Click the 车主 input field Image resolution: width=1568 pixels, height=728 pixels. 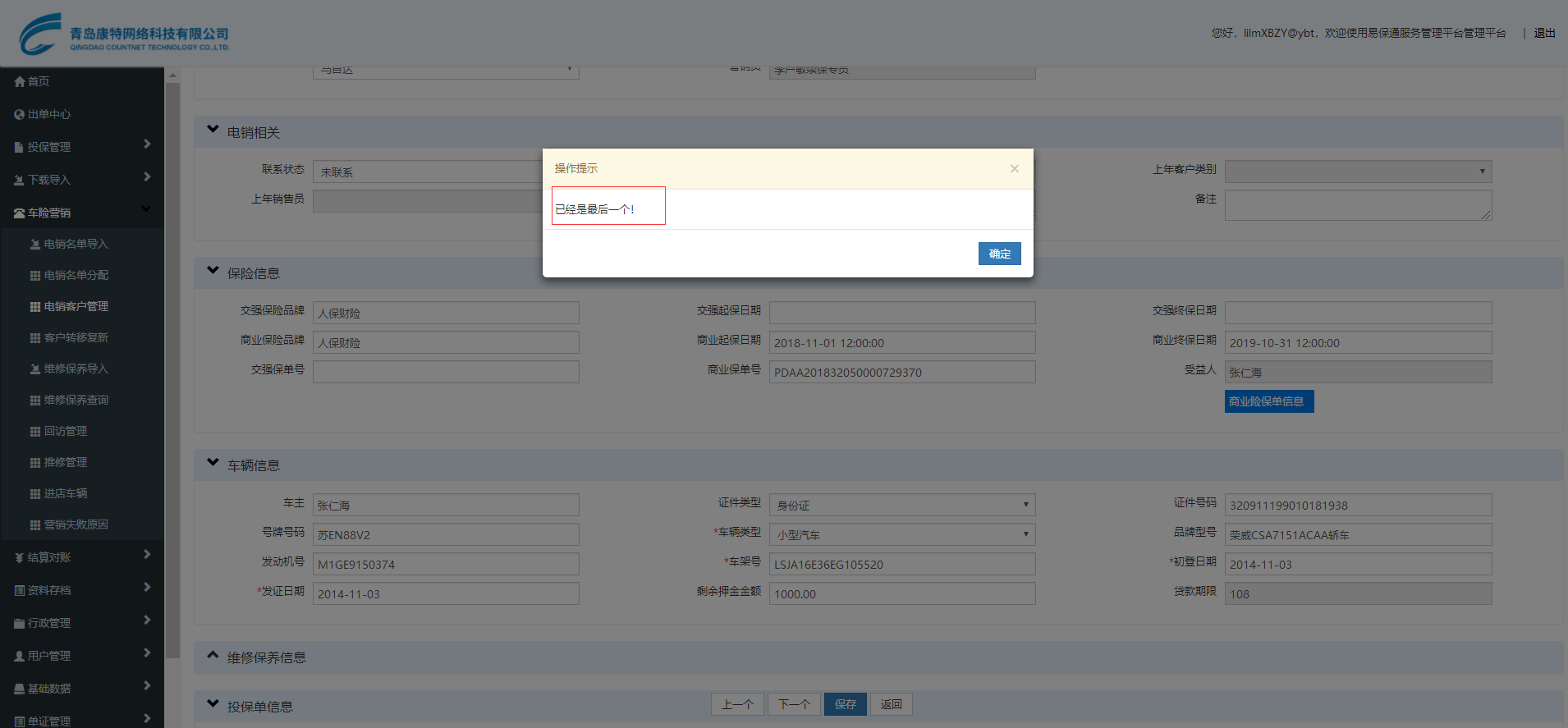coord(446,505)
